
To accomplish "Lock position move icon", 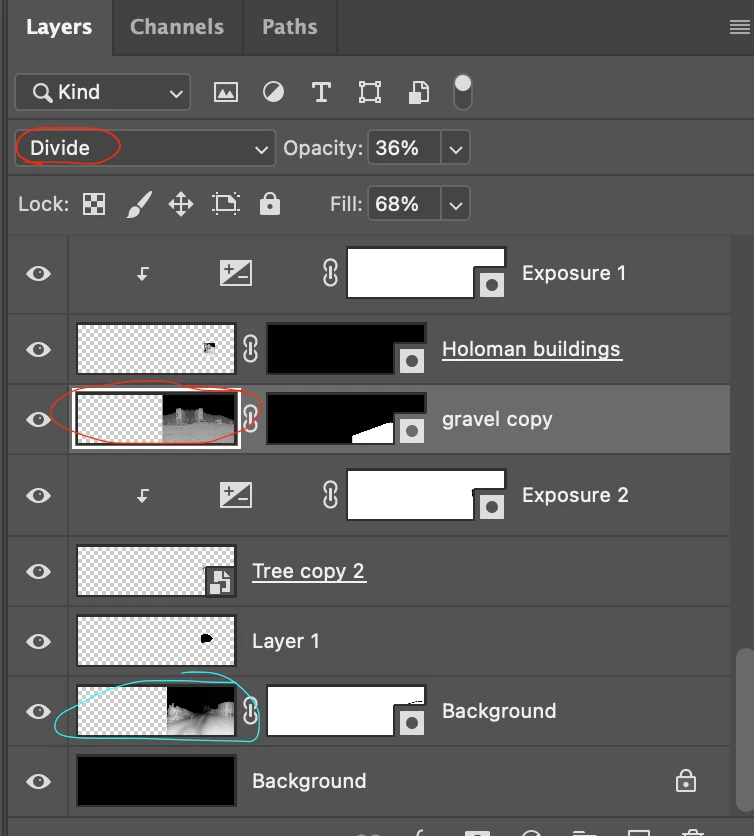I will tap(181, 204).
